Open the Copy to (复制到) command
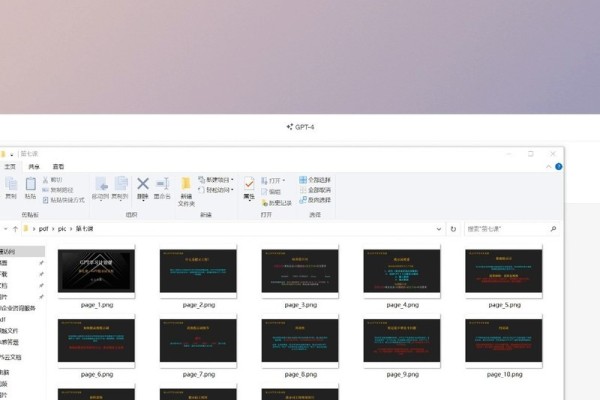Screen dimensions: 600x400 (120, 188)
